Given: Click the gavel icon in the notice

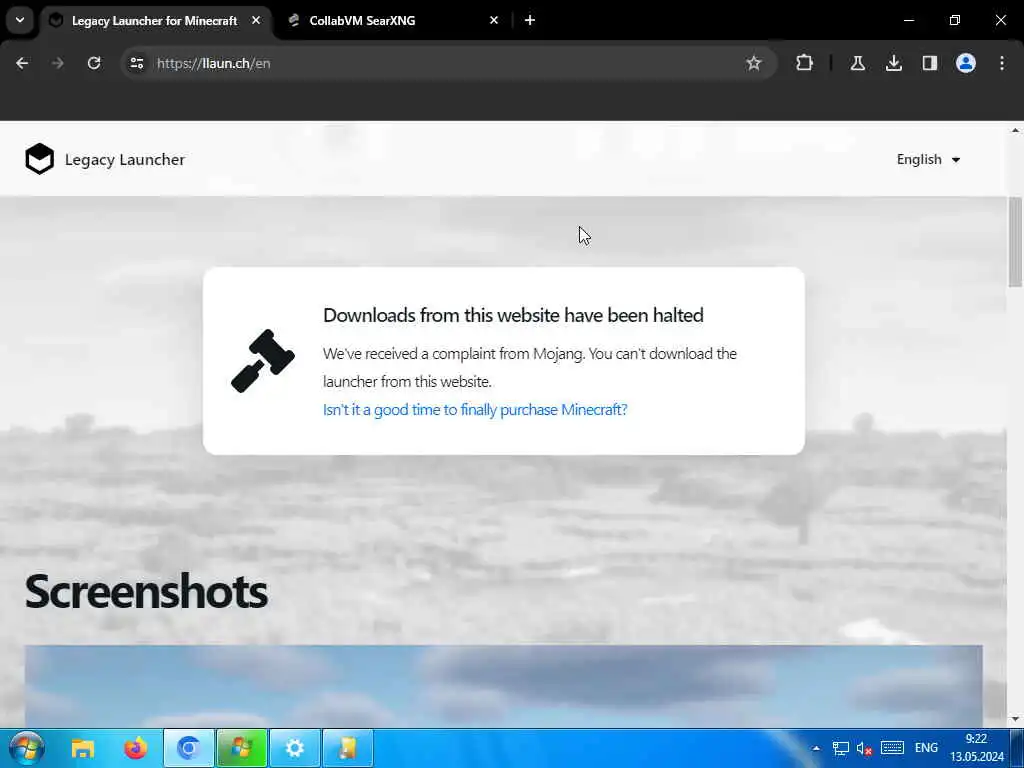Looking at the screenshot, I should 263,360.
